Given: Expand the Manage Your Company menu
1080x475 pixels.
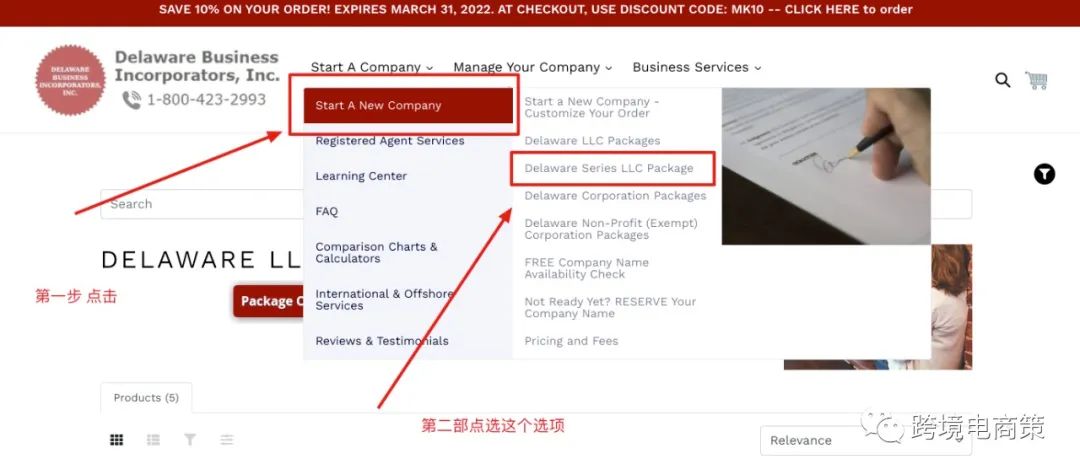Looking at the screenshot, I should 532,67.
